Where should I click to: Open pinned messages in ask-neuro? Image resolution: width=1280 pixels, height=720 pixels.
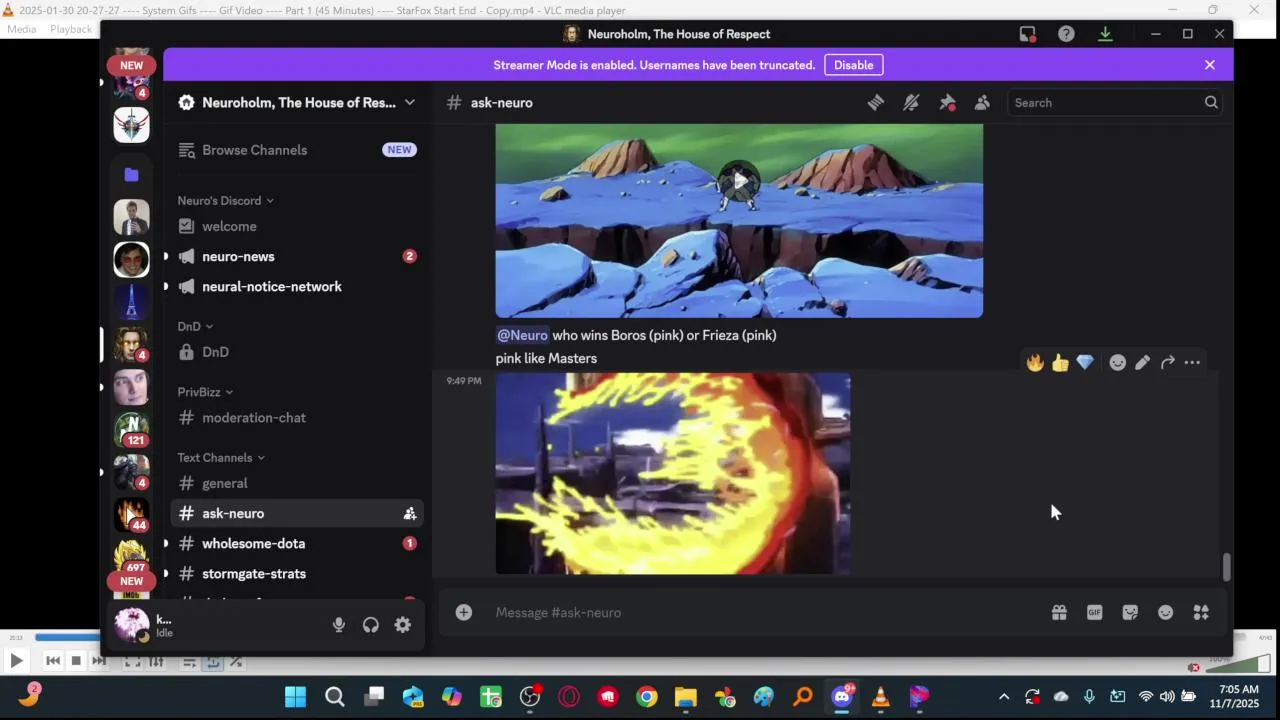(x=947, y=102)
